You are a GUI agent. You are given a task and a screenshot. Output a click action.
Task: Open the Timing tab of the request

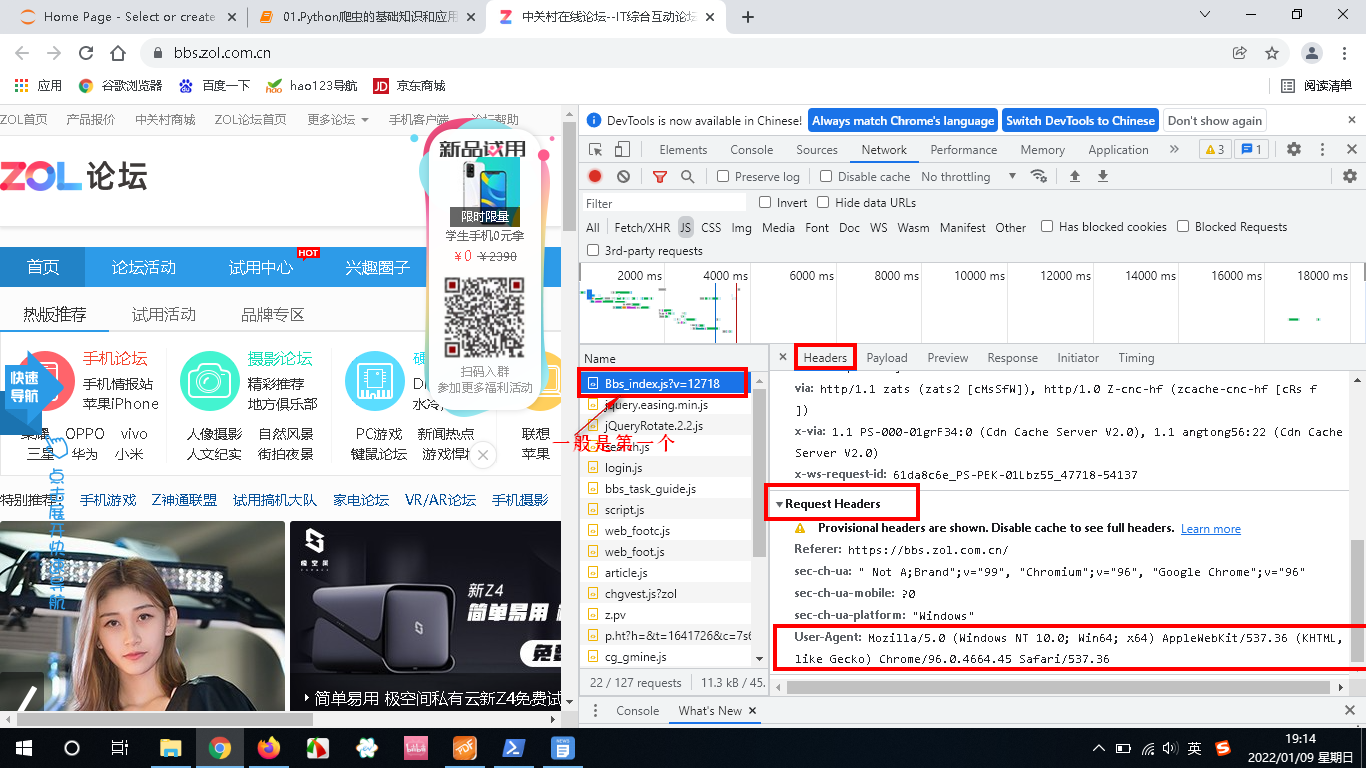1136,357
